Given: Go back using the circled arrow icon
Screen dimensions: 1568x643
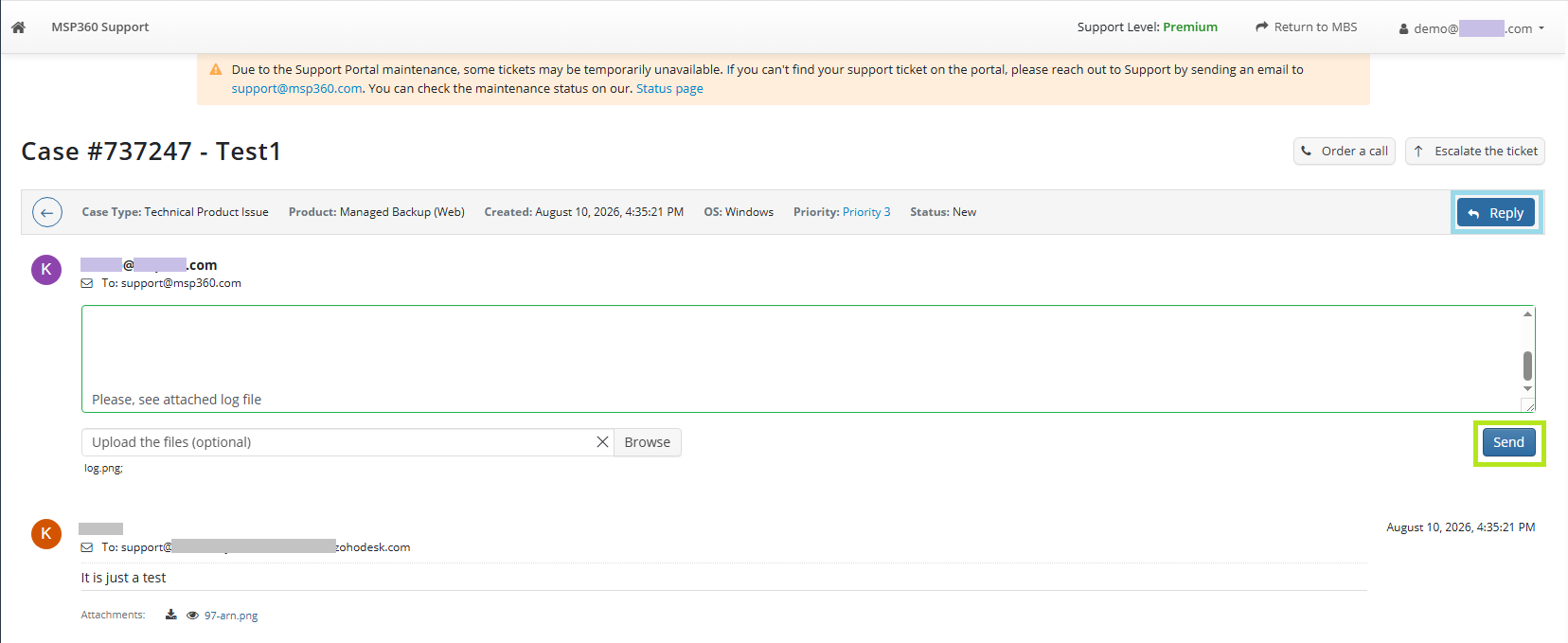Looking at the screenshot, I should tap(47, 212).
